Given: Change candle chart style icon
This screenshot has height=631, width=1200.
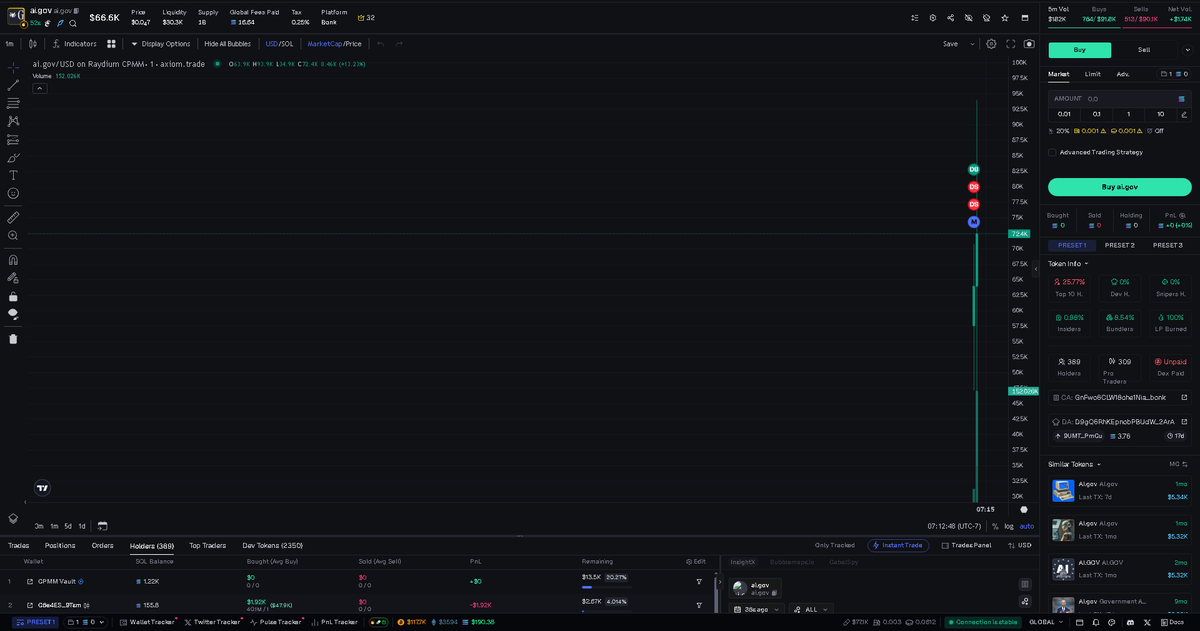Looking at the screenshot, I should click(33, 44).
